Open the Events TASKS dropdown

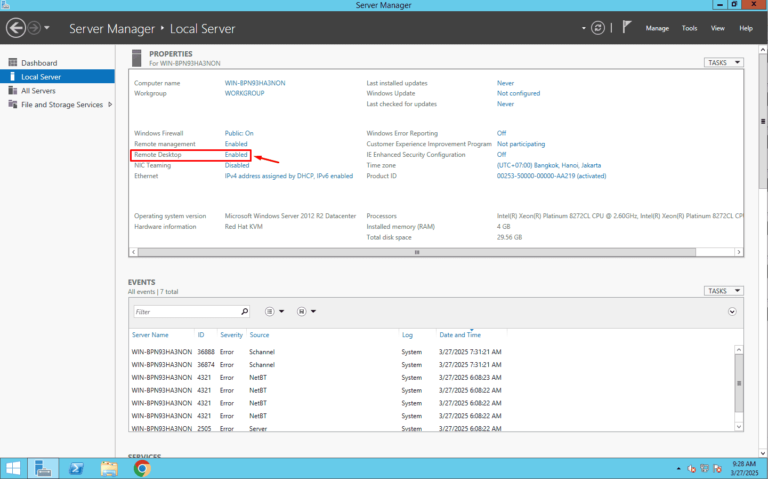point(723,291)
